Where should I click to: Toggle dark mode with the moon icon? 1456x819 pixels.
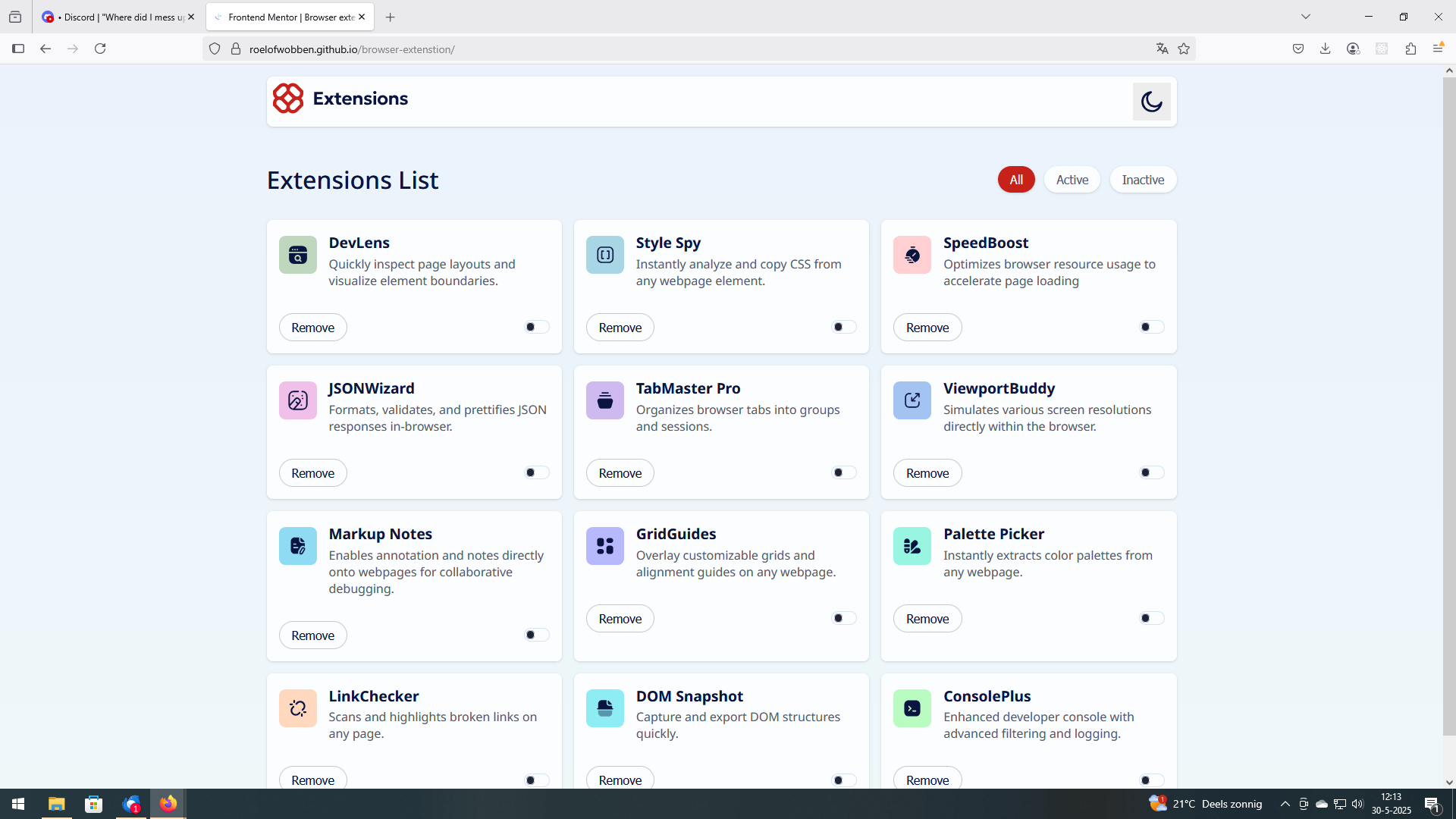pos(1151,102)
